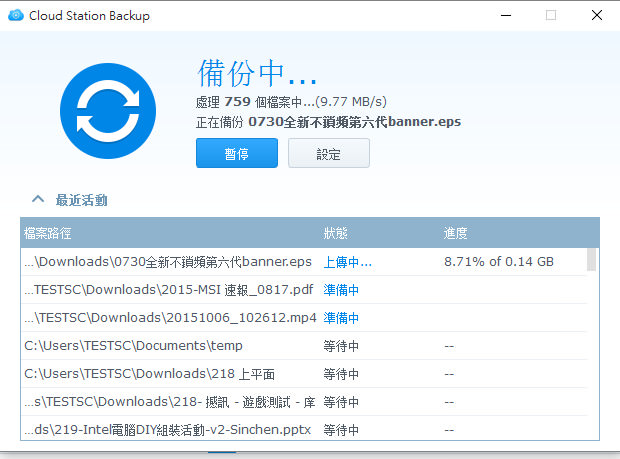Click the activity list scrollbar thumb

point(591,260)
